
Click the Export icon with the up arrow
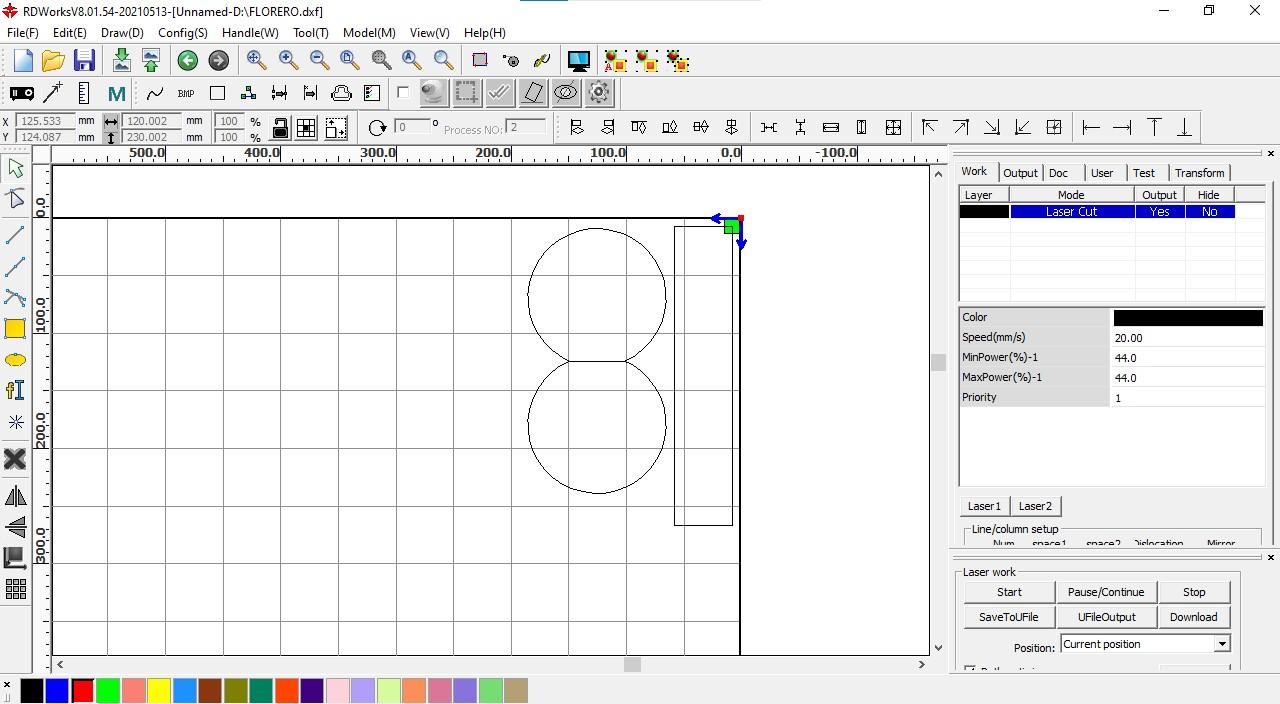pos(151,60)
